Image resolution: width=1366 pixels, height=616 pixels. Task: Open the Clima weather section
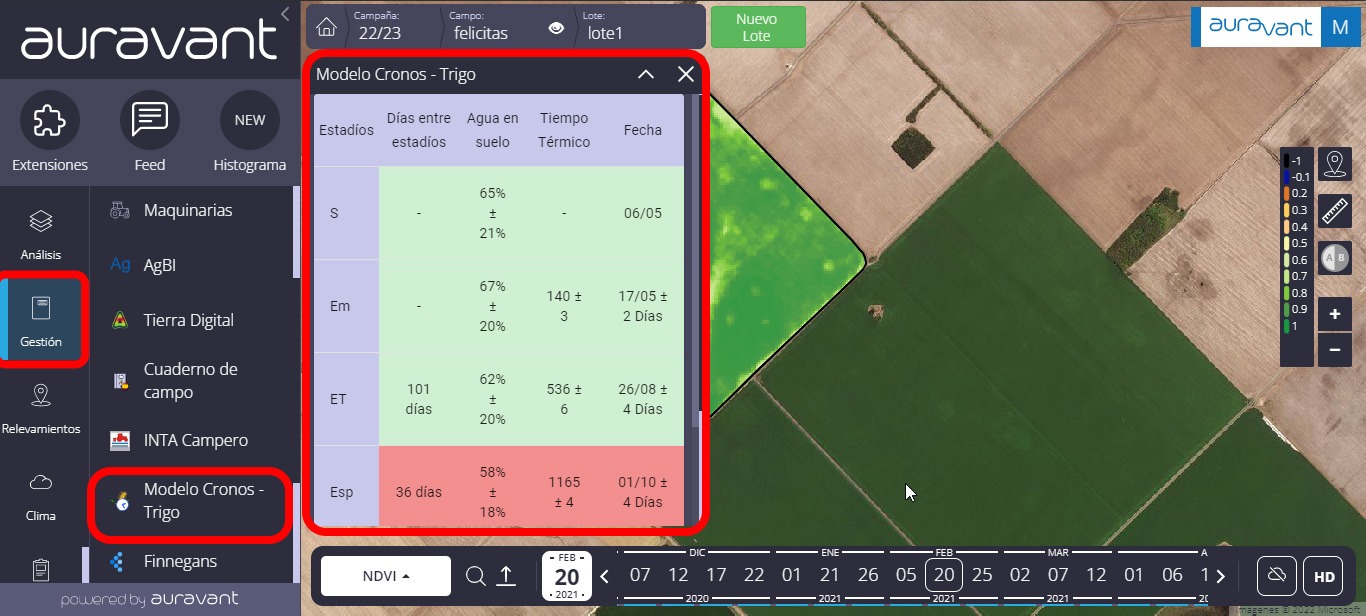41,496
